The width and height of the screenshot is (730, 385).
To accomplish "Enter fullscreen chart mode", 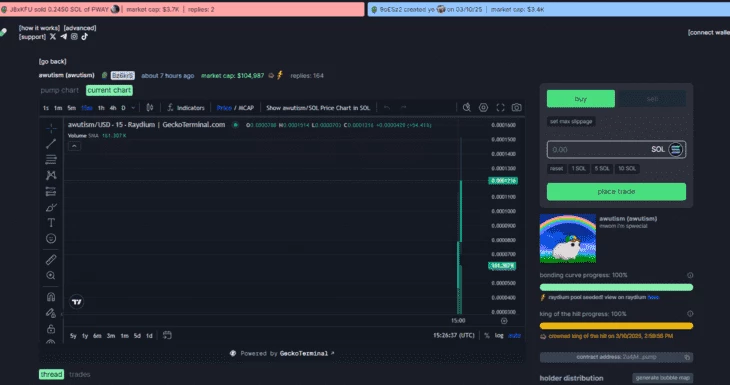I will (x=500, y=108).
